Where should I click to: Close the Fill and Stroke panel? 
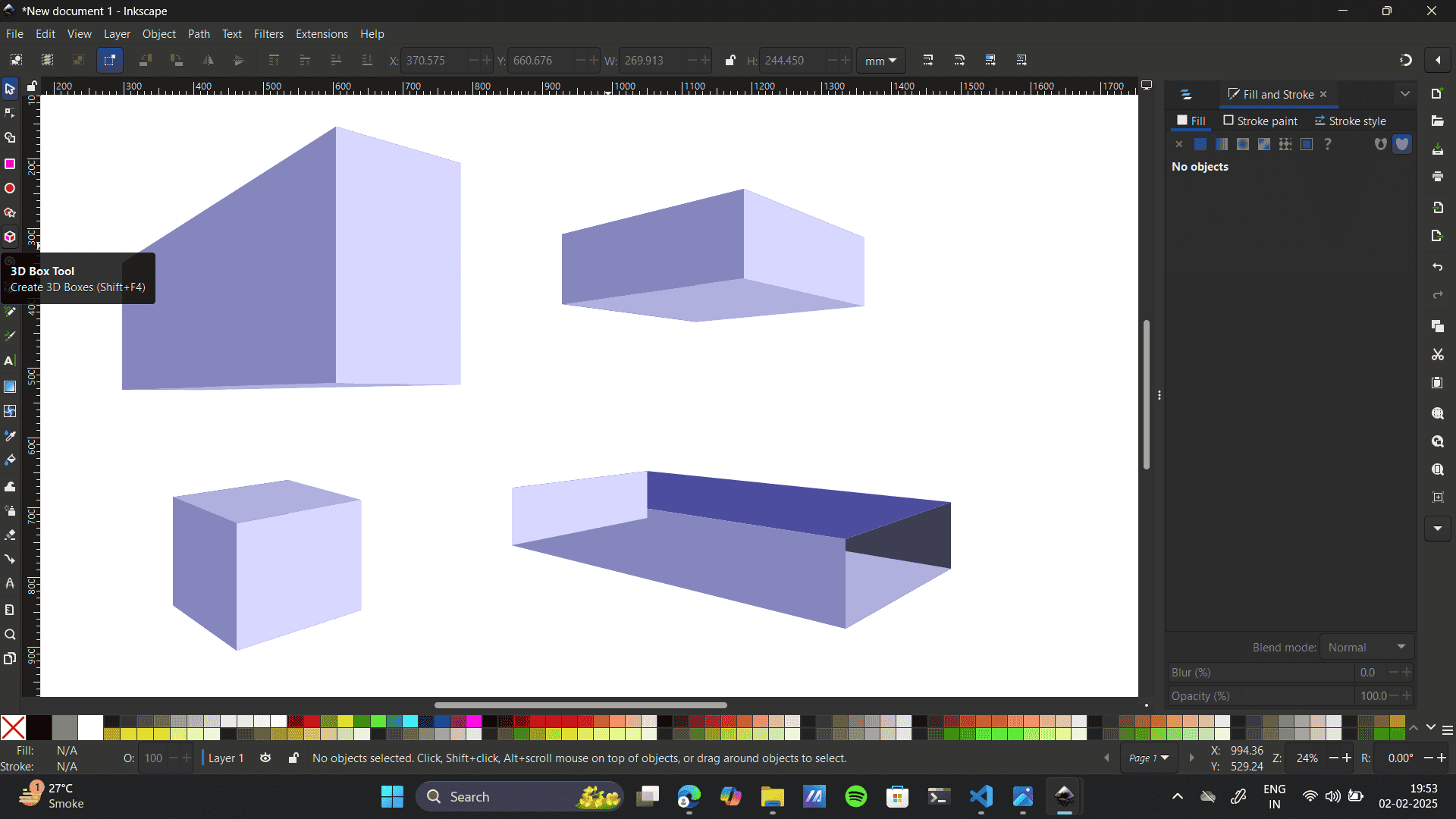[x=1323, y=94]
